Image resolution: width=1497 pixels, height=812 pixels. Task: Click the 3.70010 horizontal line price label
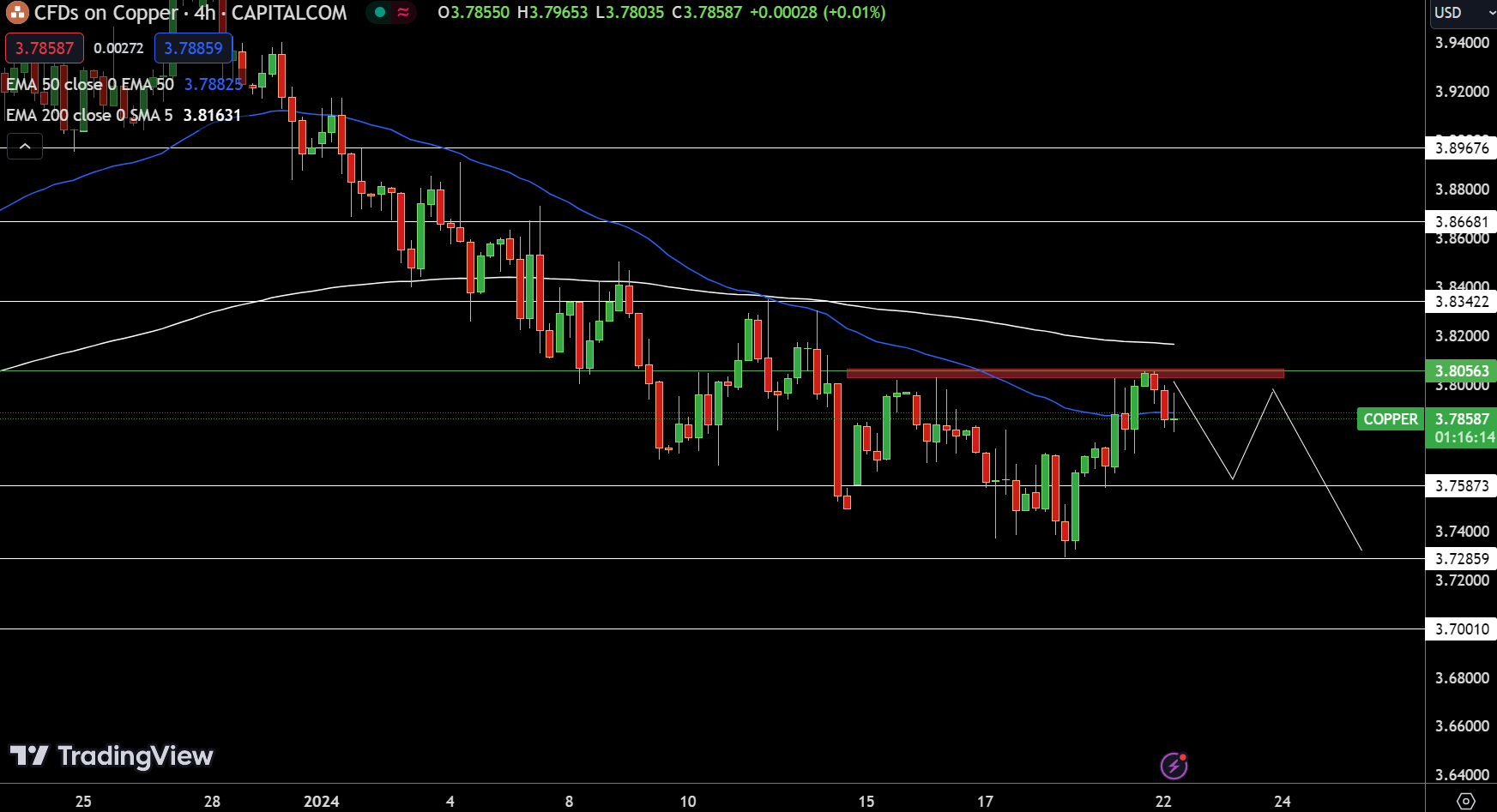pyautogui.click(x=1462, y=629)
